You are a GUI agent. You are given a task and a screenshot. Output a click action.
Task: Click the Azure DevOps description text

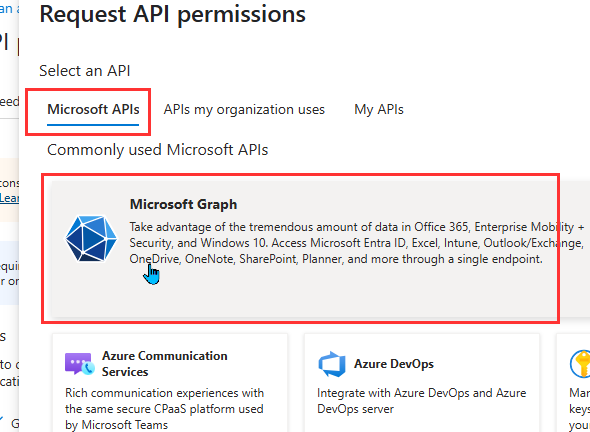[x=421, y=401]
